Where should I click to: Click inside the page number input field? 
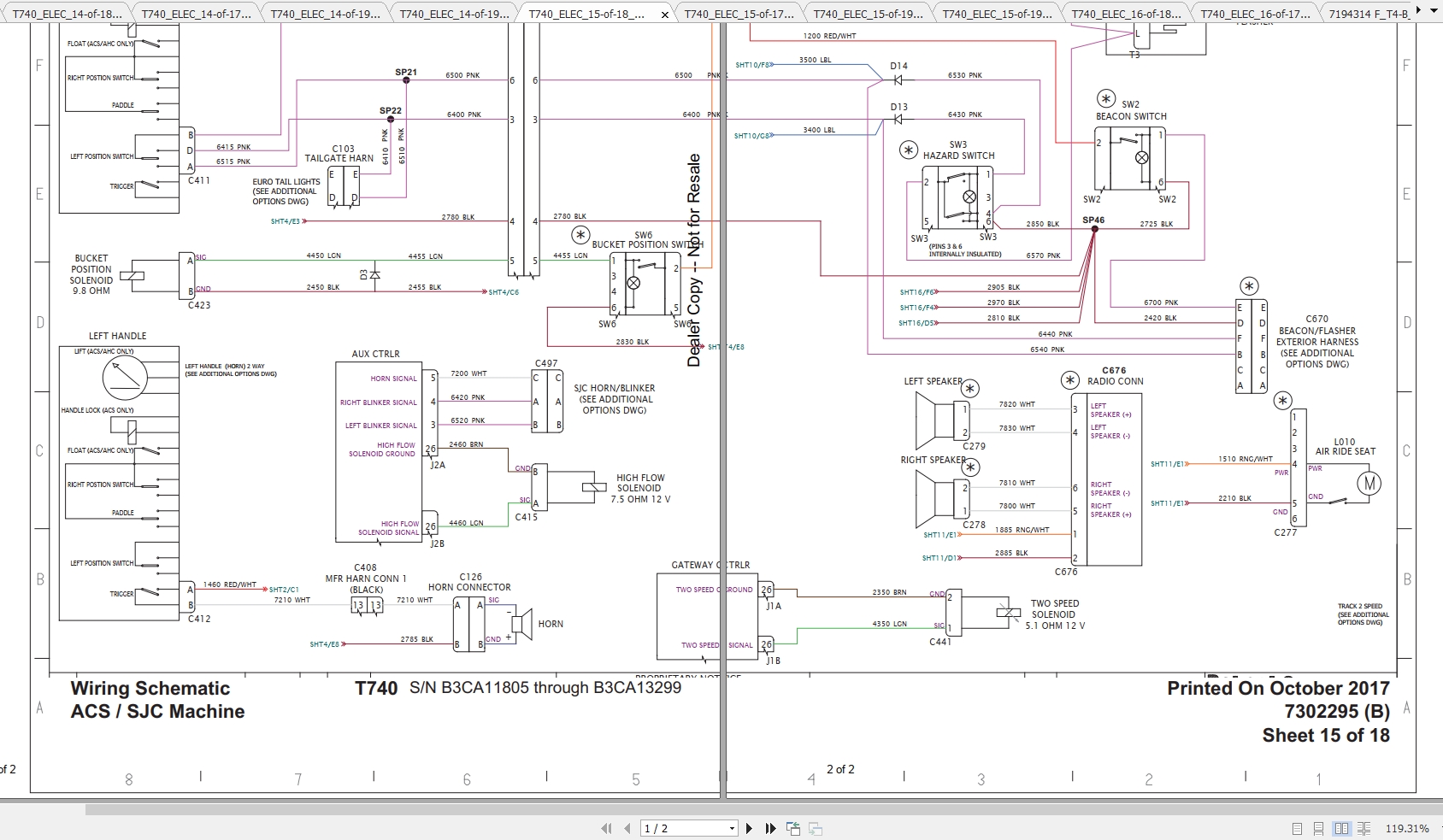pos(675,827)
